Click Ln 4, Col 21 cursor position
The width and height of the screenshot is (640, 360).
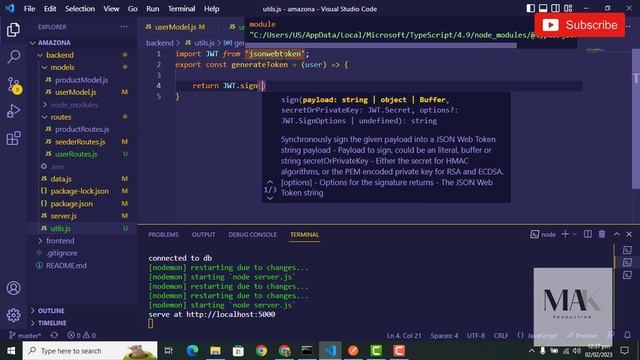pyautogui.click(x=404, y=336)
